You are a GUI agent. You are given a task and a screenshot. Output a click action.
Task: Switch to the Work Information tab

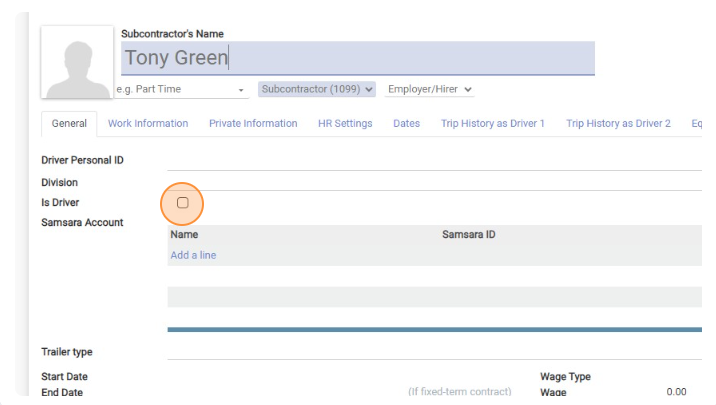(148, 124)
